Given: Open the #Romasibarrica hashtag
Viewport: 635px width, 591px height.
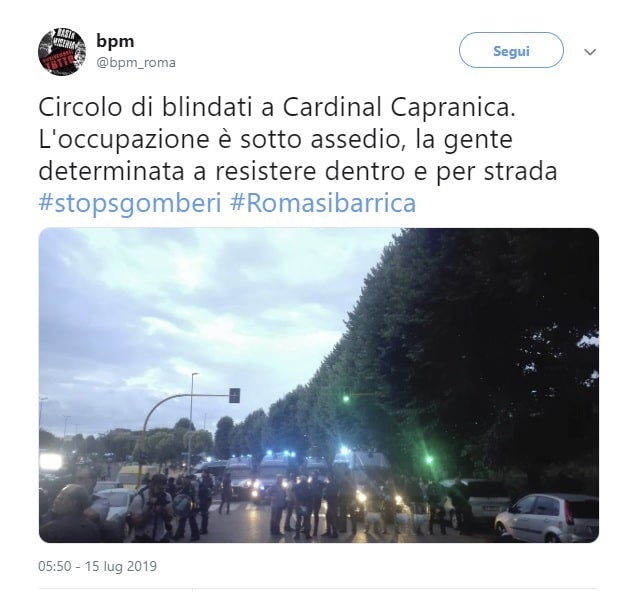Looking at the screenshot, I should 323,203.
